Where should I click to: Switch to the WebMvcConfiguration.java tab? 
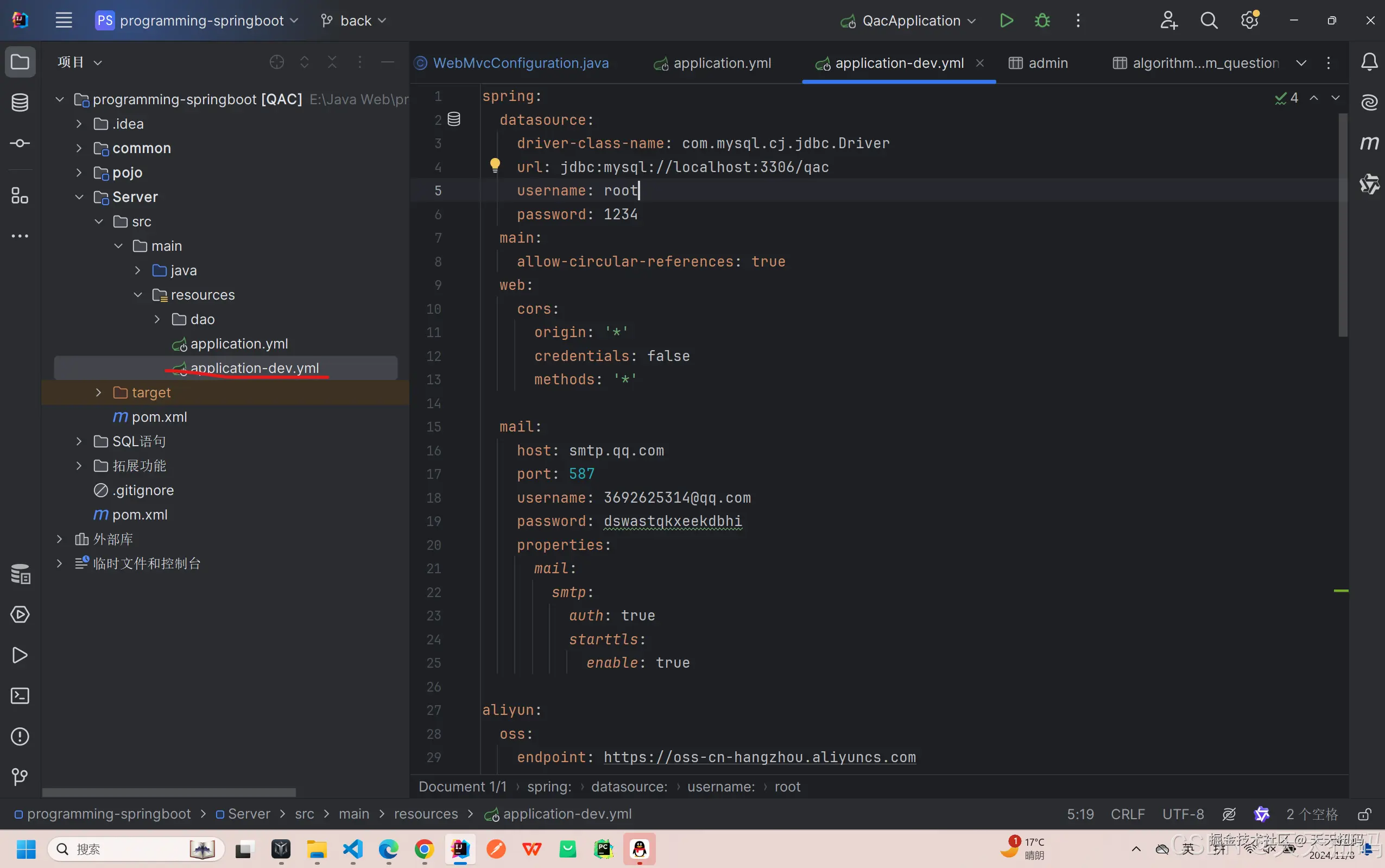pyautogui.click(x=520, y=63)
